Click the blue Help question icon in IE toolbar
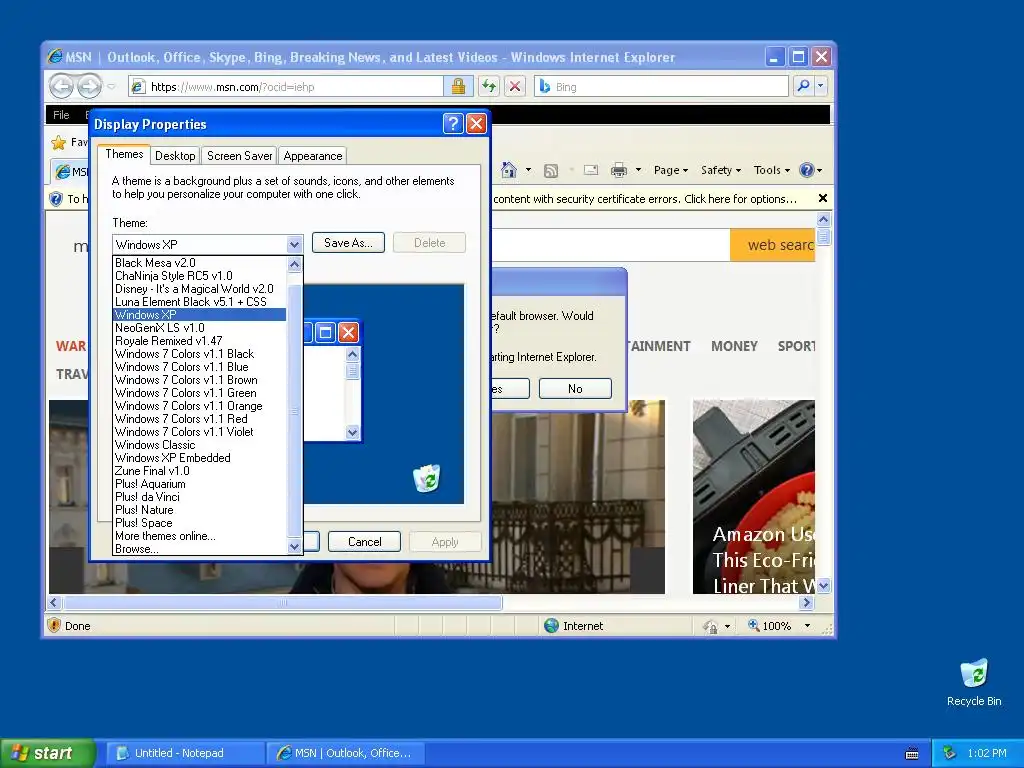The height and width of the screenshot is (768, 1024). pyautogui.click(x=807, y=170)
